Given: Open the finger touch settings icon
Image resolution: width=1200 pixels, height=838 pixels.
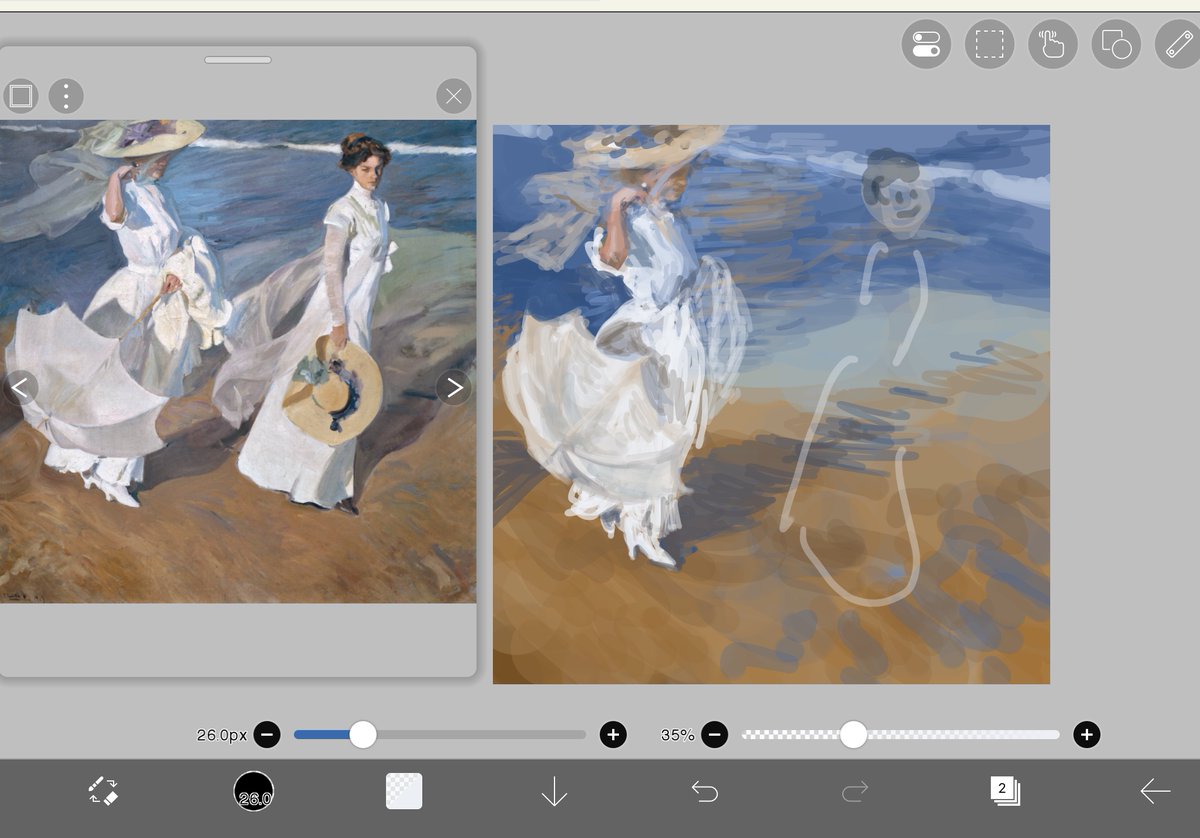Looking at the screenshot, I should [x=1053, y=45].
